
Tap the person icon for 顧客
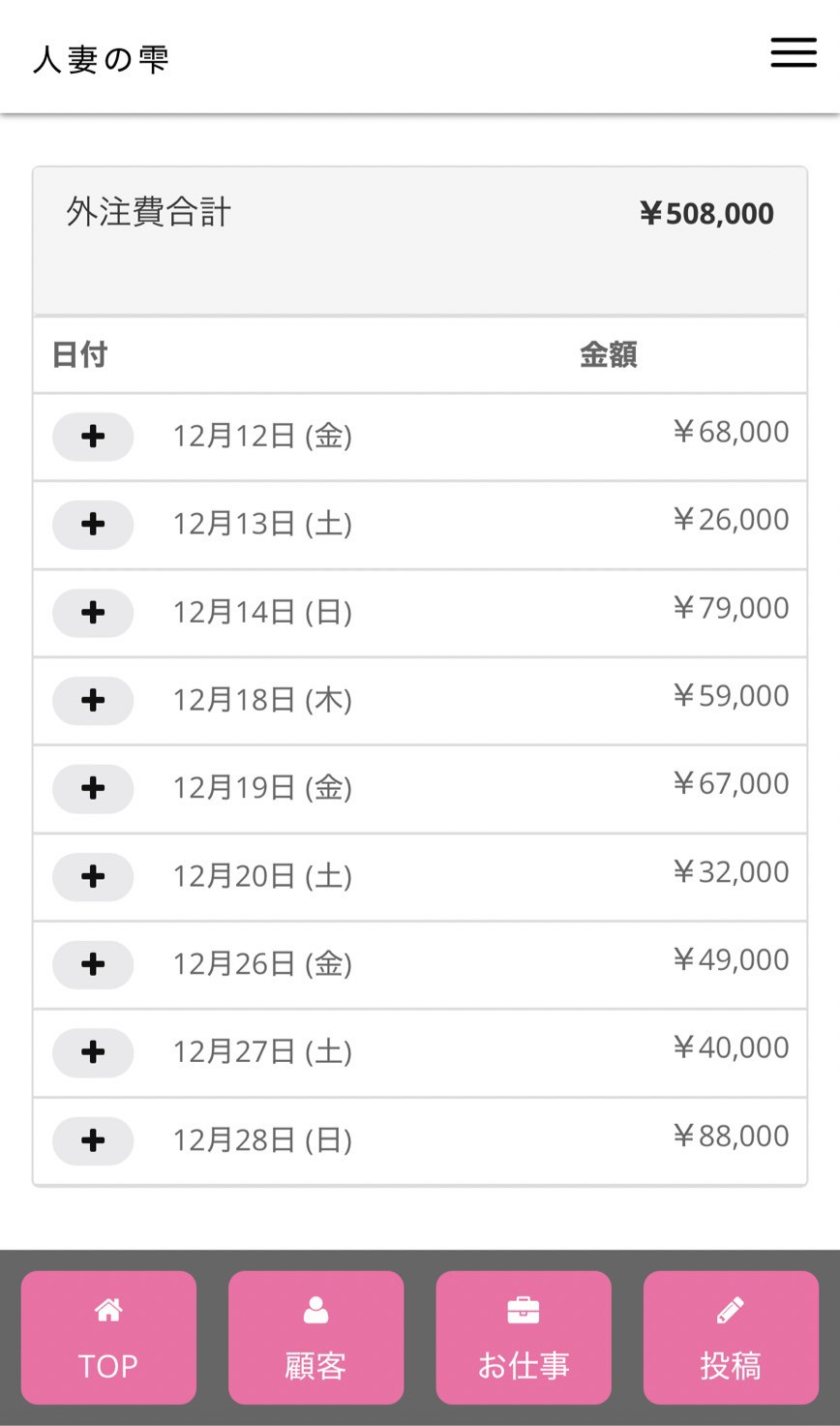click(315, 1311)
